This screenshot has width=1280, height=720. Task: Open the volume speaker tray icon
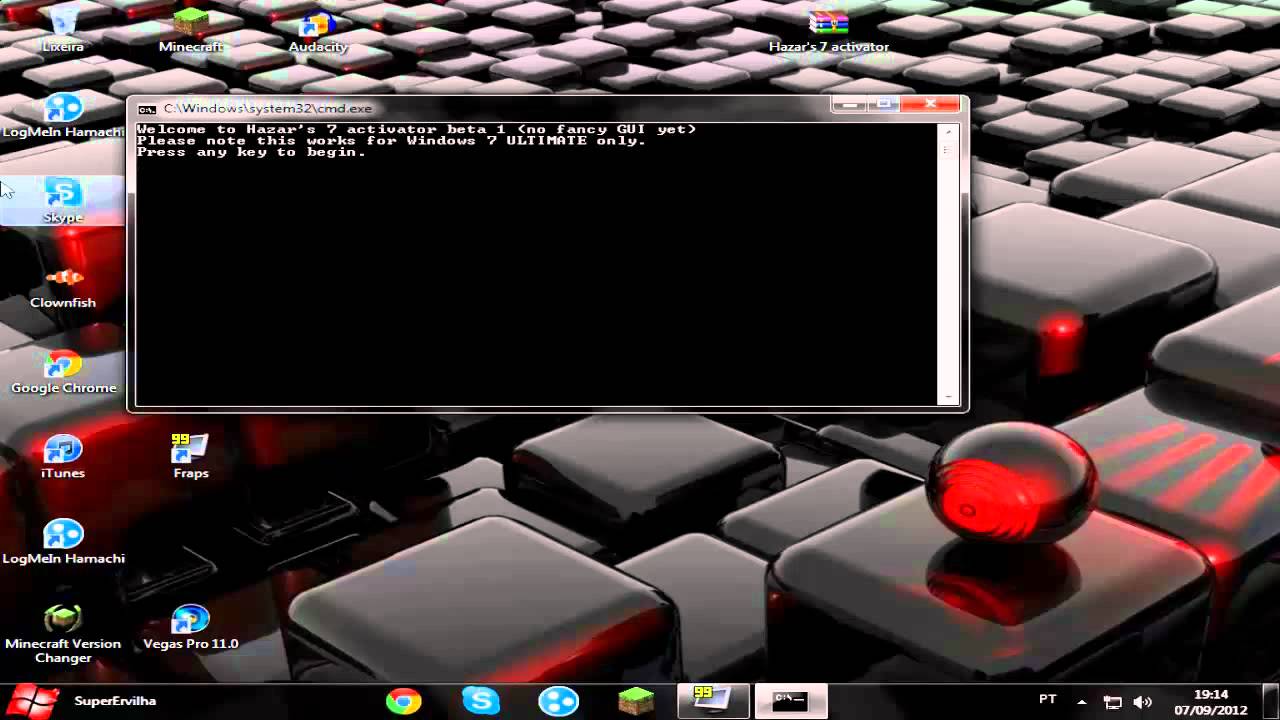click(1143, 702)
